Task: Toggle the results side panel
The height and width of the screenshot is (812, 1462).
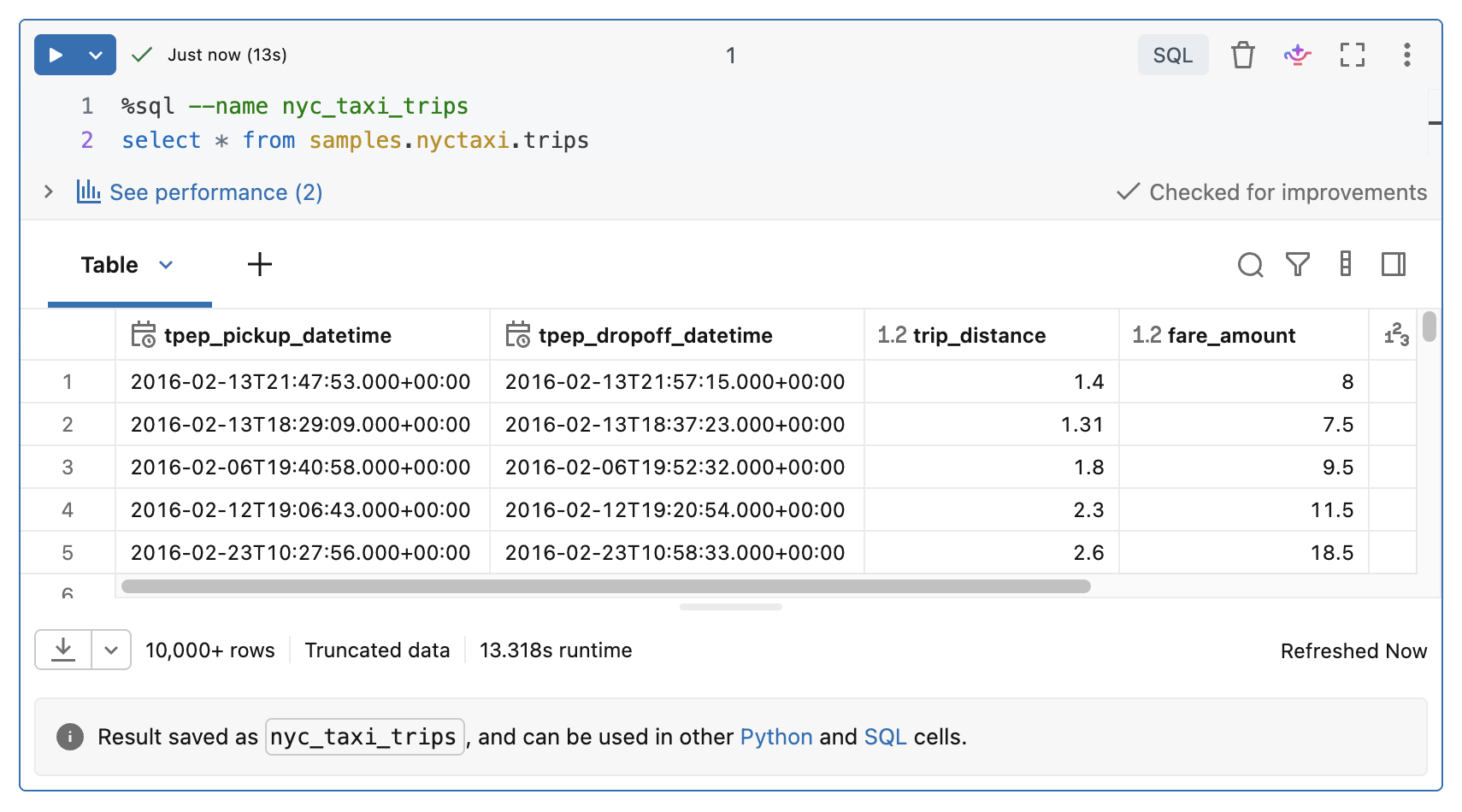Action: (x=1393, y=264)
